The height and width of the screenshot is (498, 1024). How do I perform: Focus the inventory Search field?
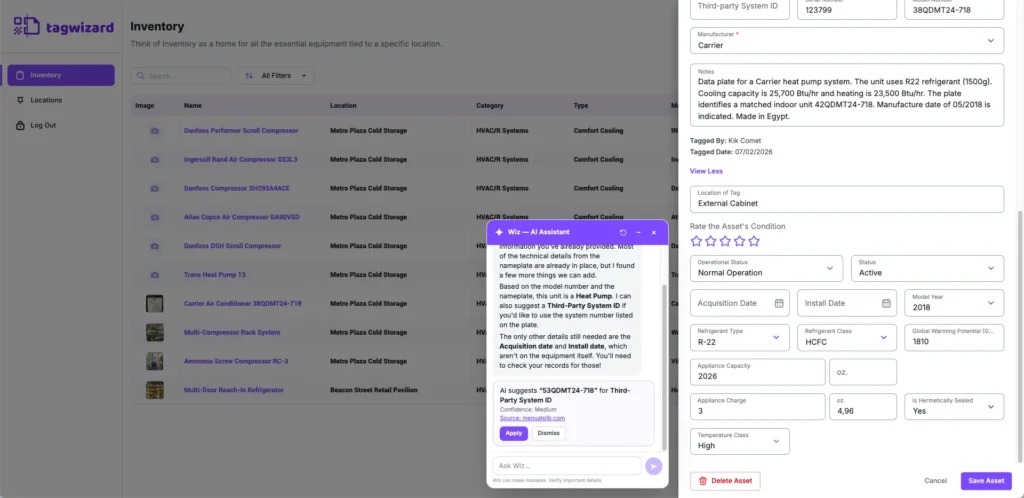[181, 76]
